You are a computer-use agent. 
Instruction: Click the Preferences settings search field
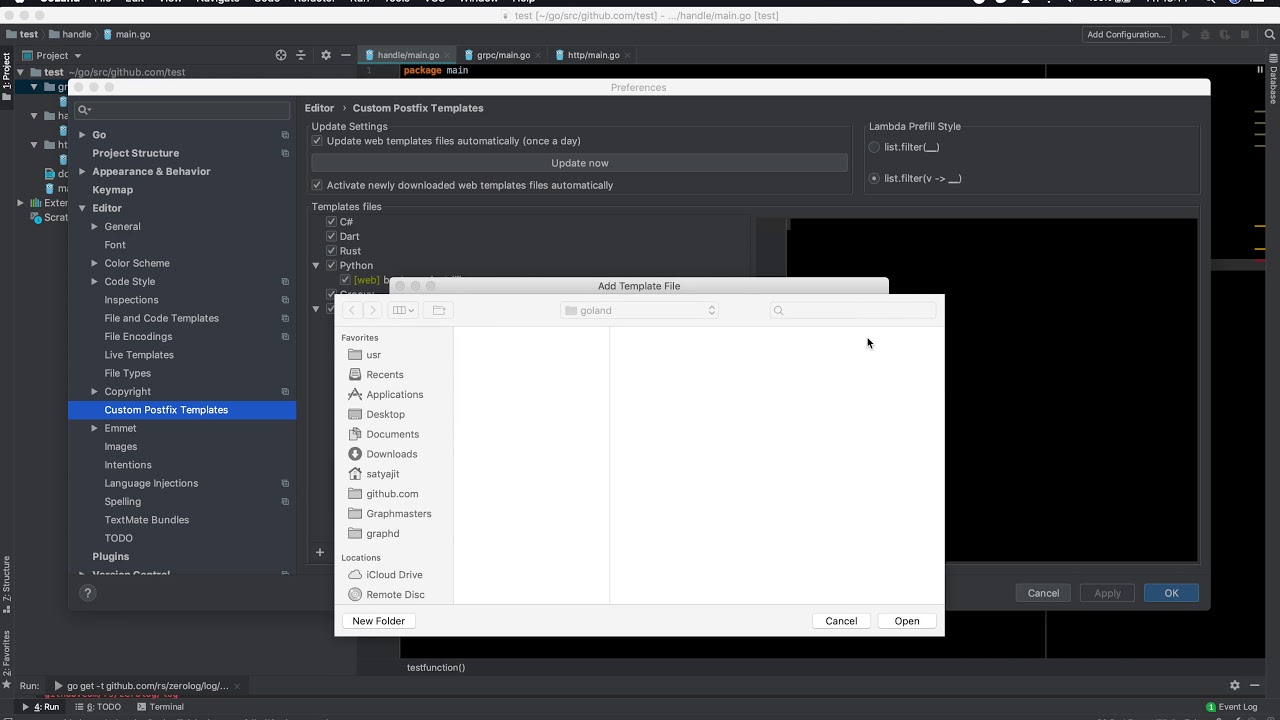(183, 109)
